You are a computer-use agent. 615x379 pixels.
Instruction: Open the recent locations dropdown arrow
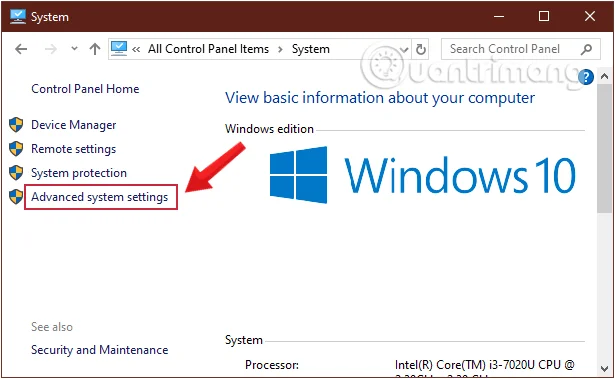74,49
